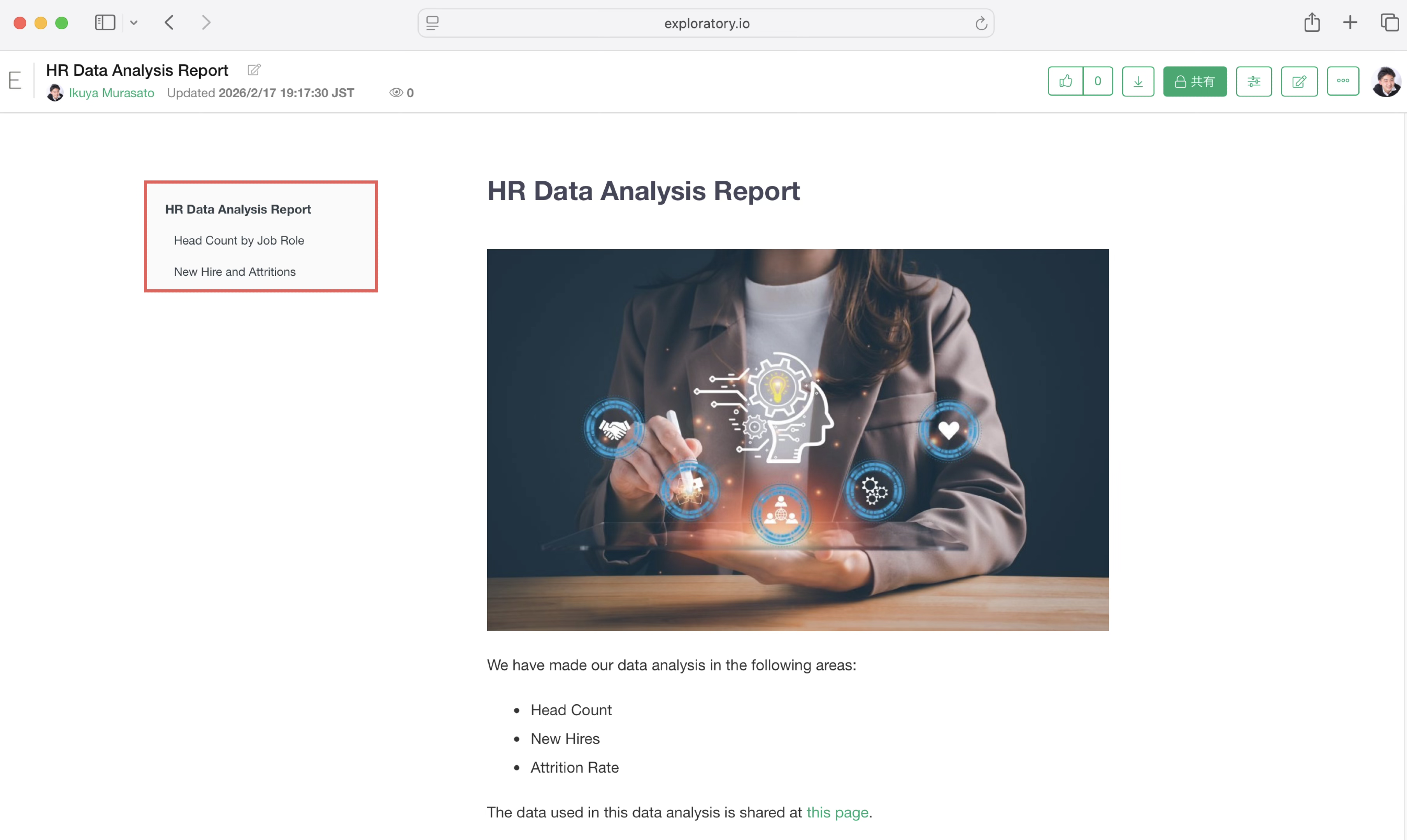
Task: Jump to Head Count by Job Role
Action: tap(239, 240)
